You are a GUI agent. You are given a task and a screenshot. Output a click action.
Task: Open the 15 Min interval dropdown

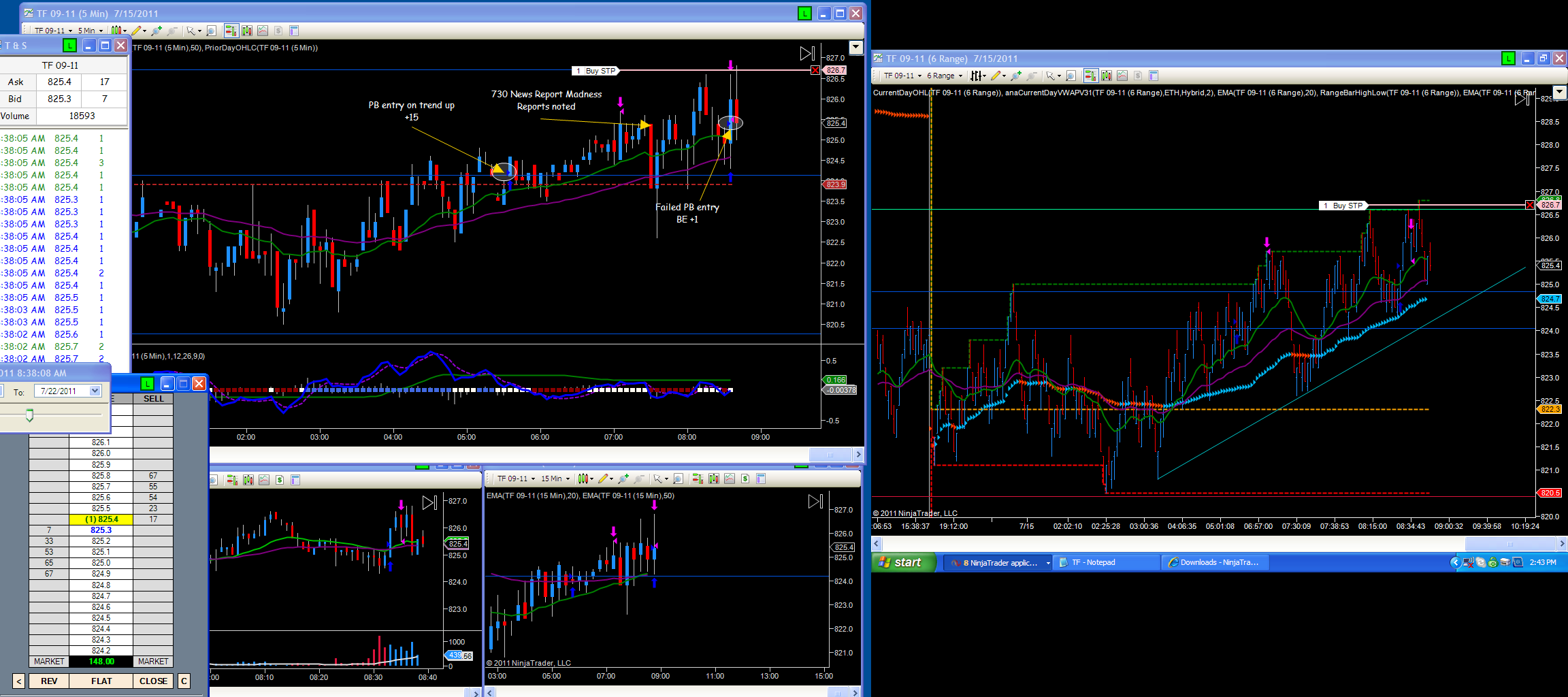click(555, 479)
